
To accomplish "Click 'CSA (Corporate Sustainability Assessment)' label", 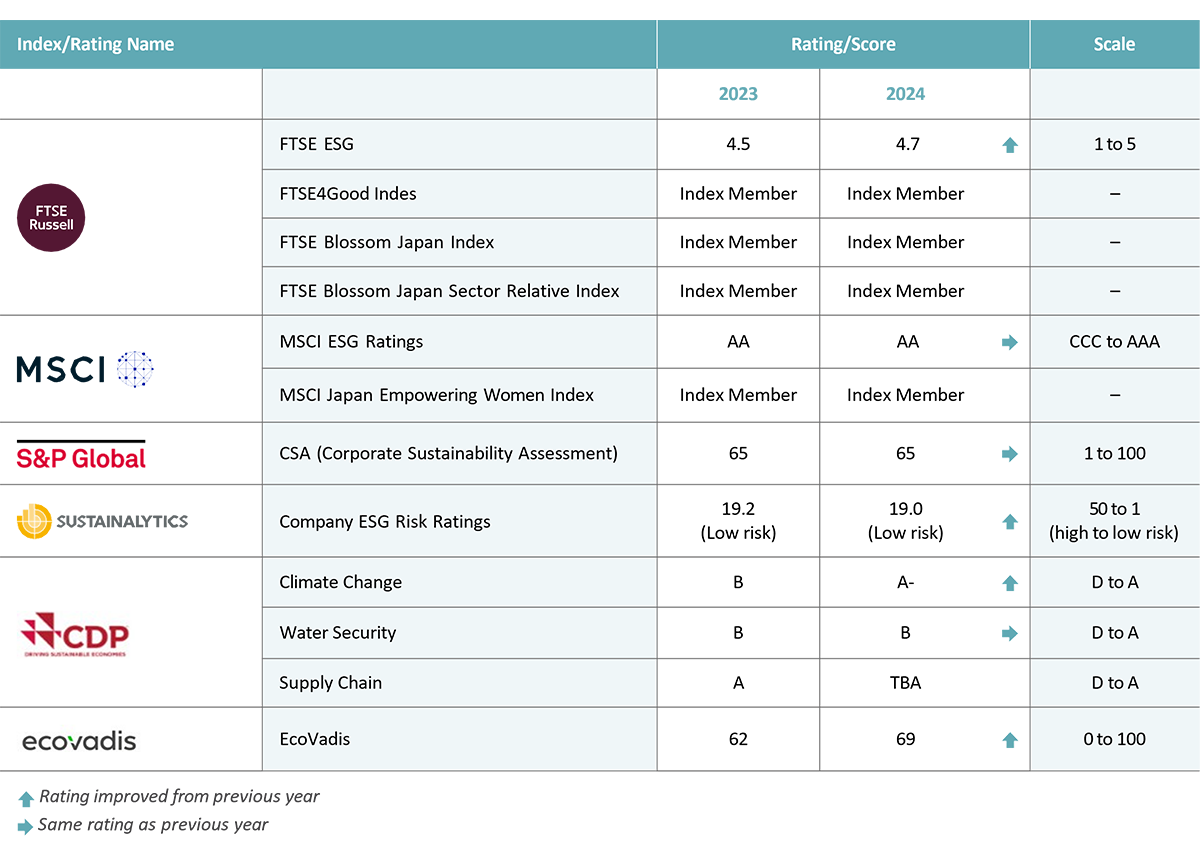I will (x=449, y=453).
